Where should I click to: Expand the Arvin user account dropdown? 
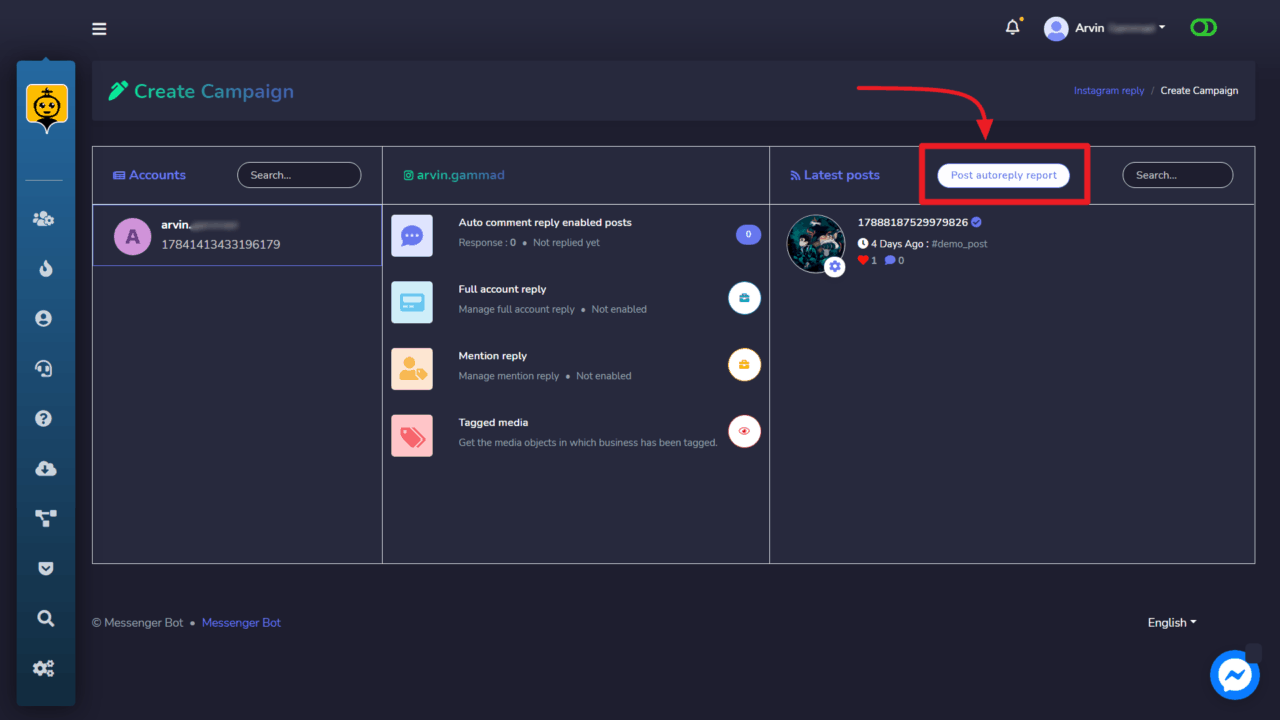(1105, 28)
